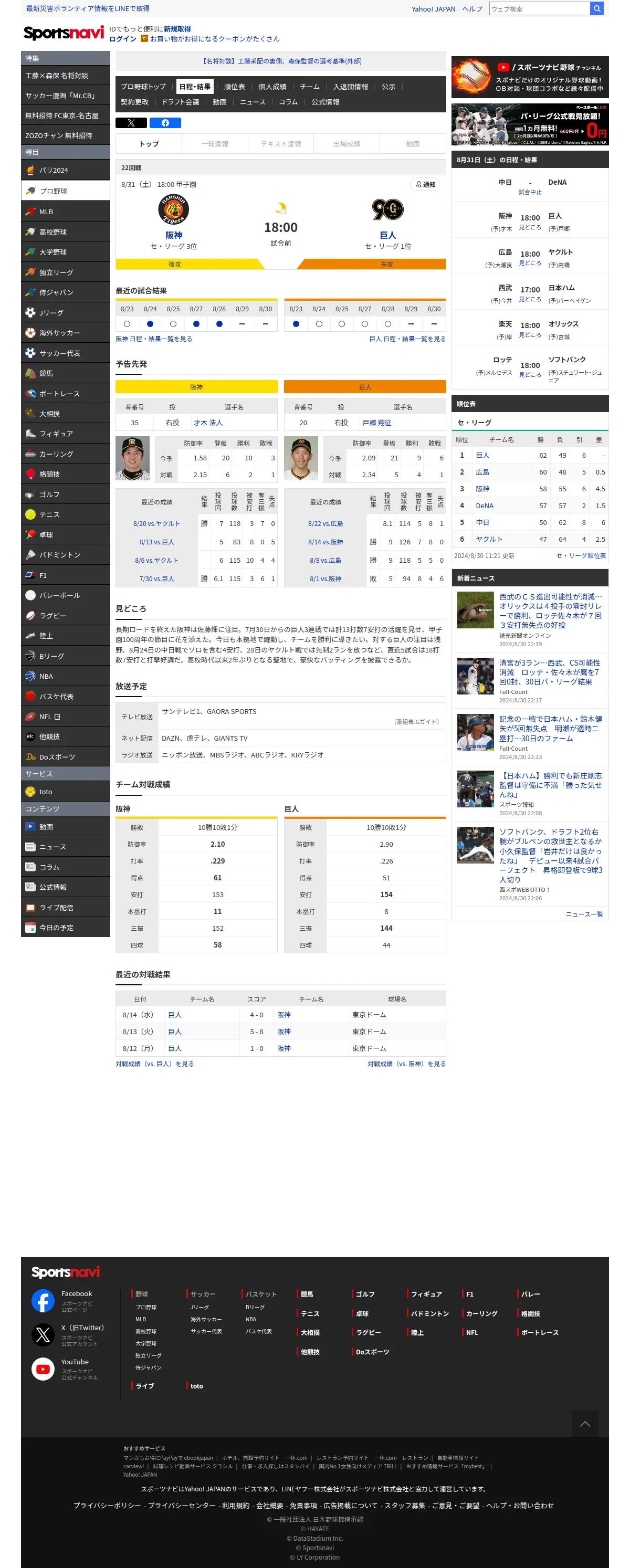Open the セ・リーグ順位表 link
Viewport: 630px width, 1568px height.
click(x=581, y=555)
